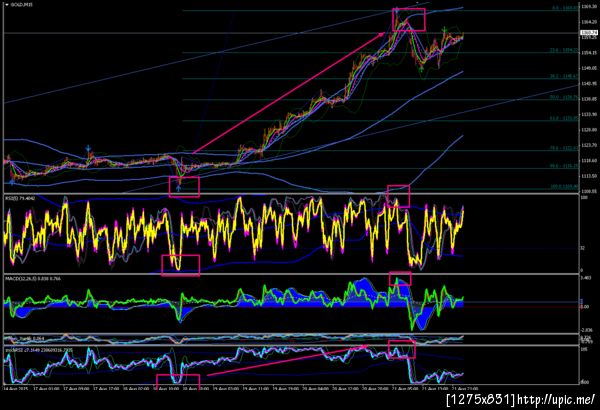Select the pink trend line in bottom indicator
This screenshot has height=410, width=600.
(x=287, y=360)
